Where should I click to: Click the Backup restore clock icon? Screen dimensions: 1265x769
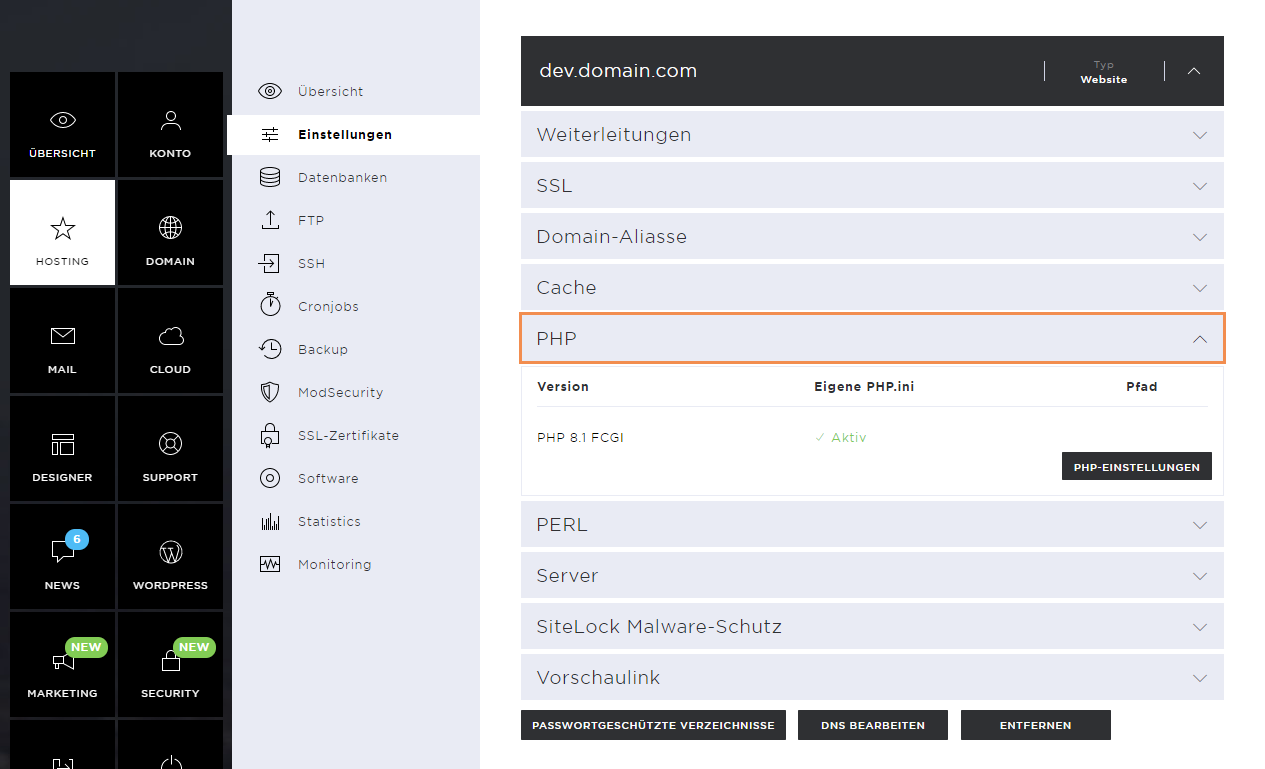point(270,349)
